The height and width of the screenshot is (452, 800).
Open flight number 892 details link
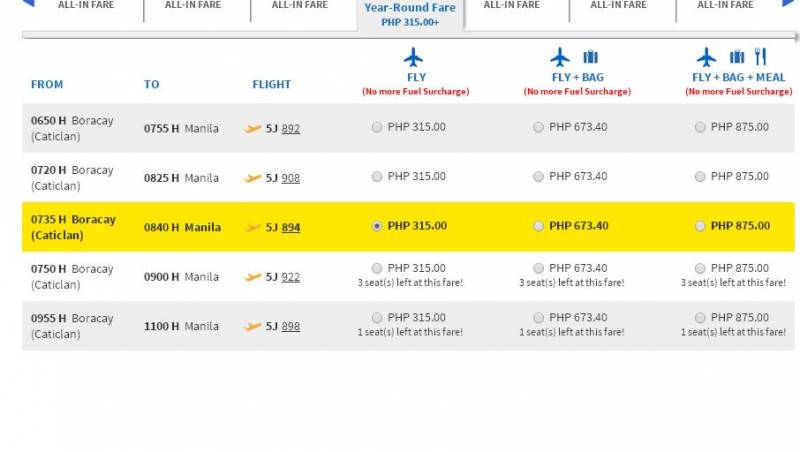pos(290,129)
